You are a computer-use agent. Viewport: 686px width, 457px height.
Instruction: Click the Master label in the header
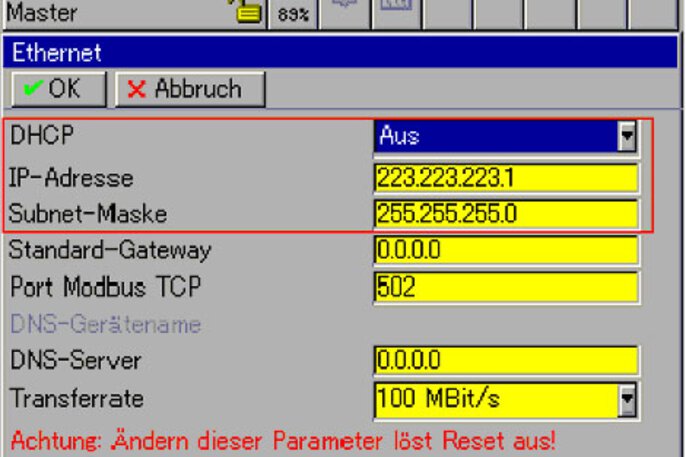point(42,13)
